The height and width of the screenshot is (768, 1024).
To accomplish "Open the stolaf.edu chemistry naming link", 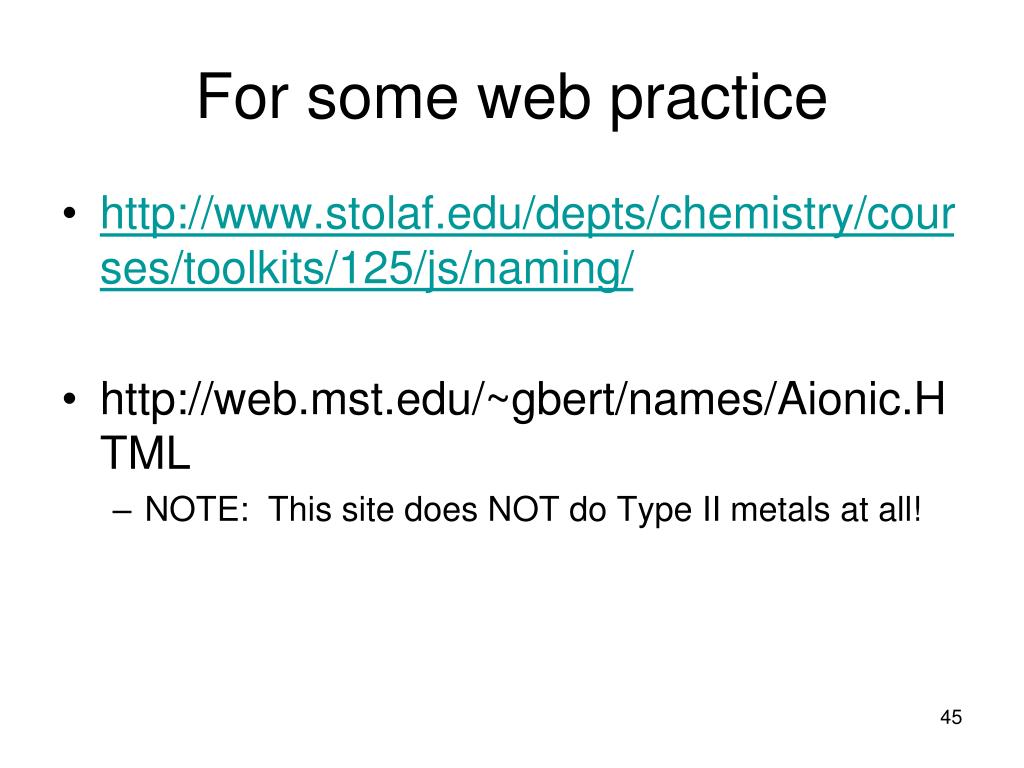I will tap(527, 240).
